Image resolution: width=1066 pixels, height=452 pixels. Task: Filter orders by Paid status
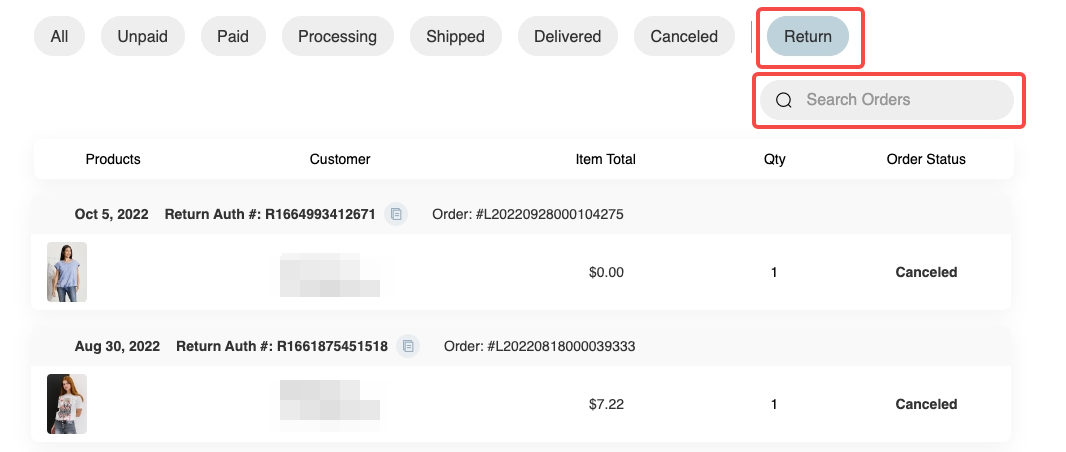pos(233,37)
